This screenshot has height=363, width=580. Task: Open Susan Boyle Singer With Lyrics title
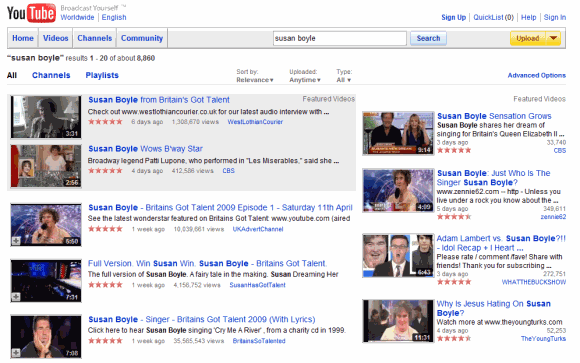click(202, 319)
